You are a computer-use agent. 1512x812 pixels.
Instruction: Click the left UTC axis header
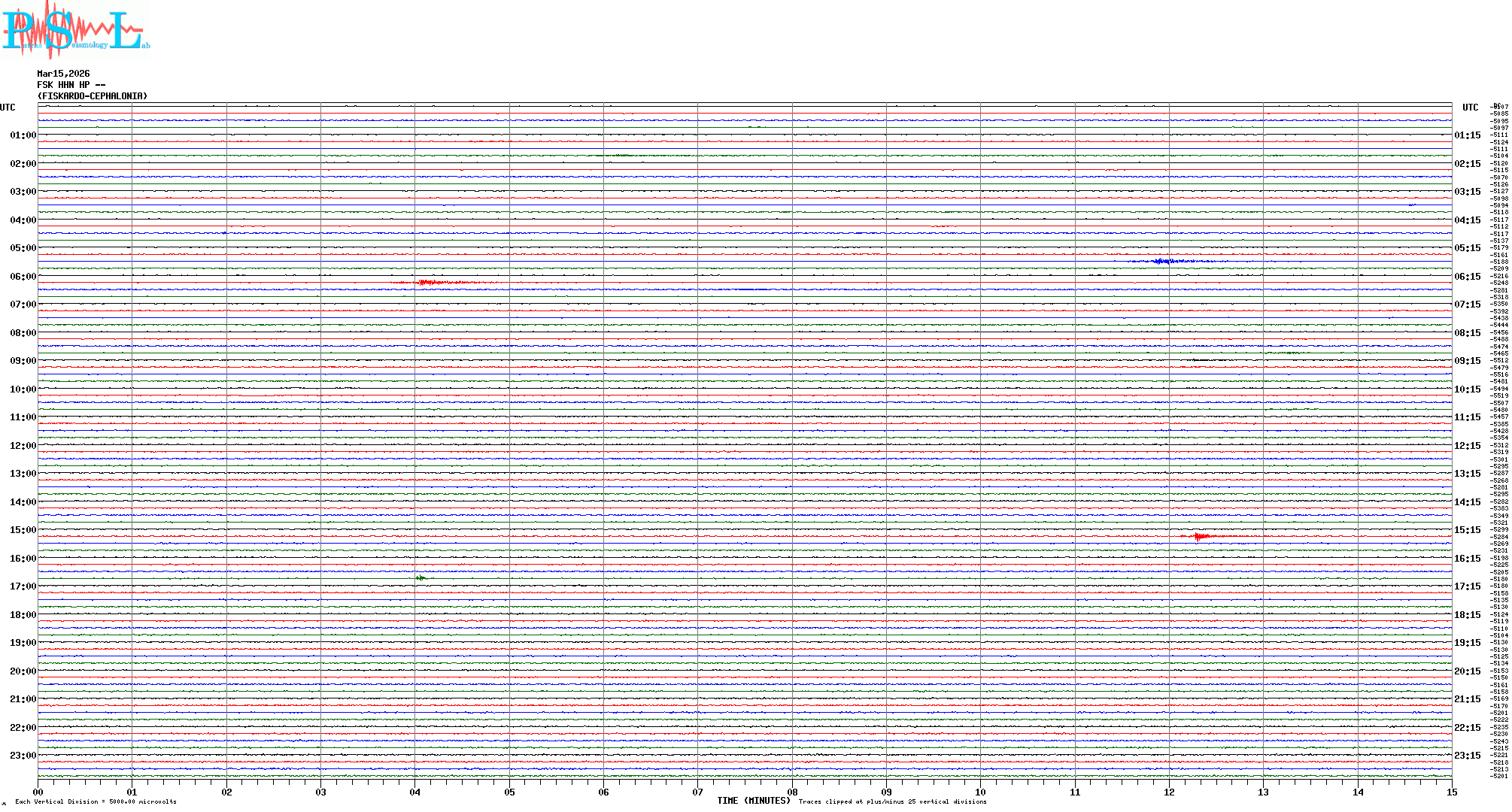(x=8, y=108)
